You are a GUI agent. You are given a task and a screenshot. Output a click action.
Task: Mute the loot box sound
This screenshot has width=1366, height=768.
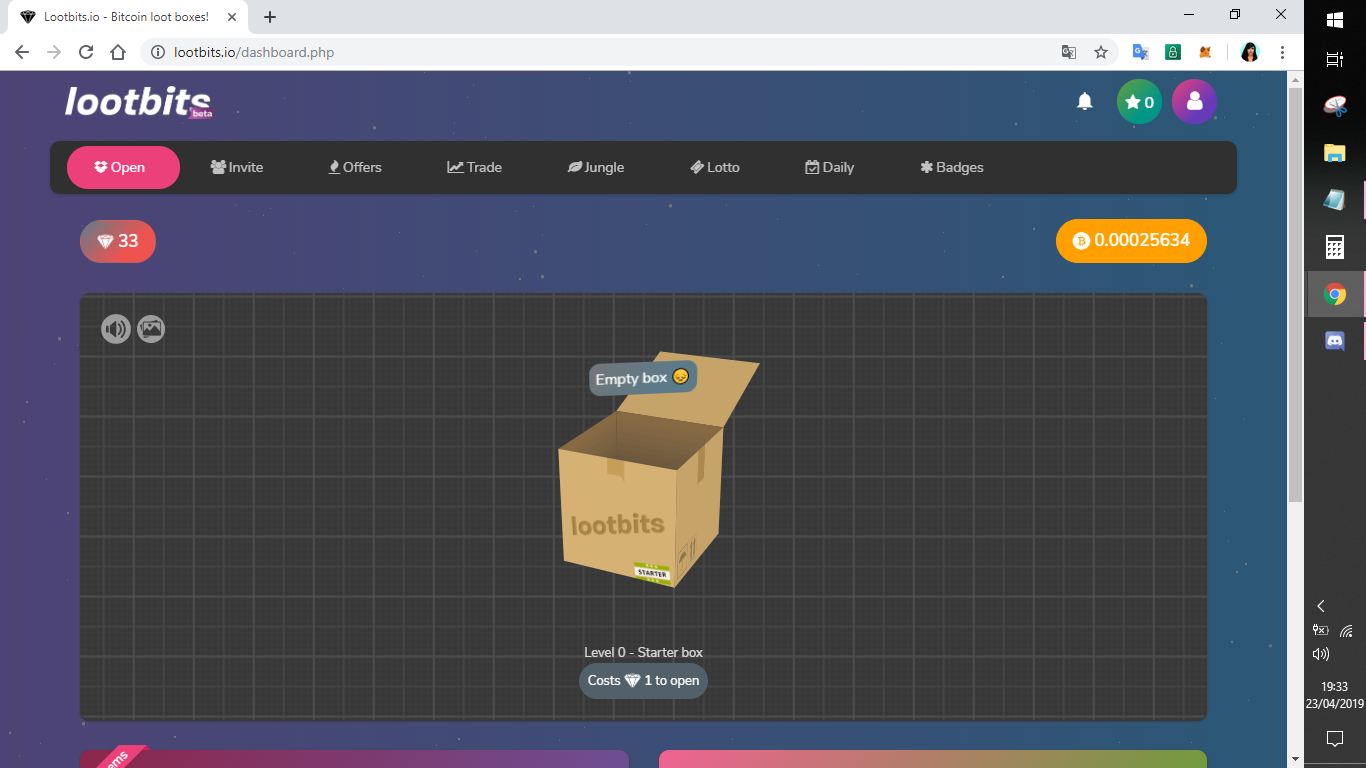(116, 329)
